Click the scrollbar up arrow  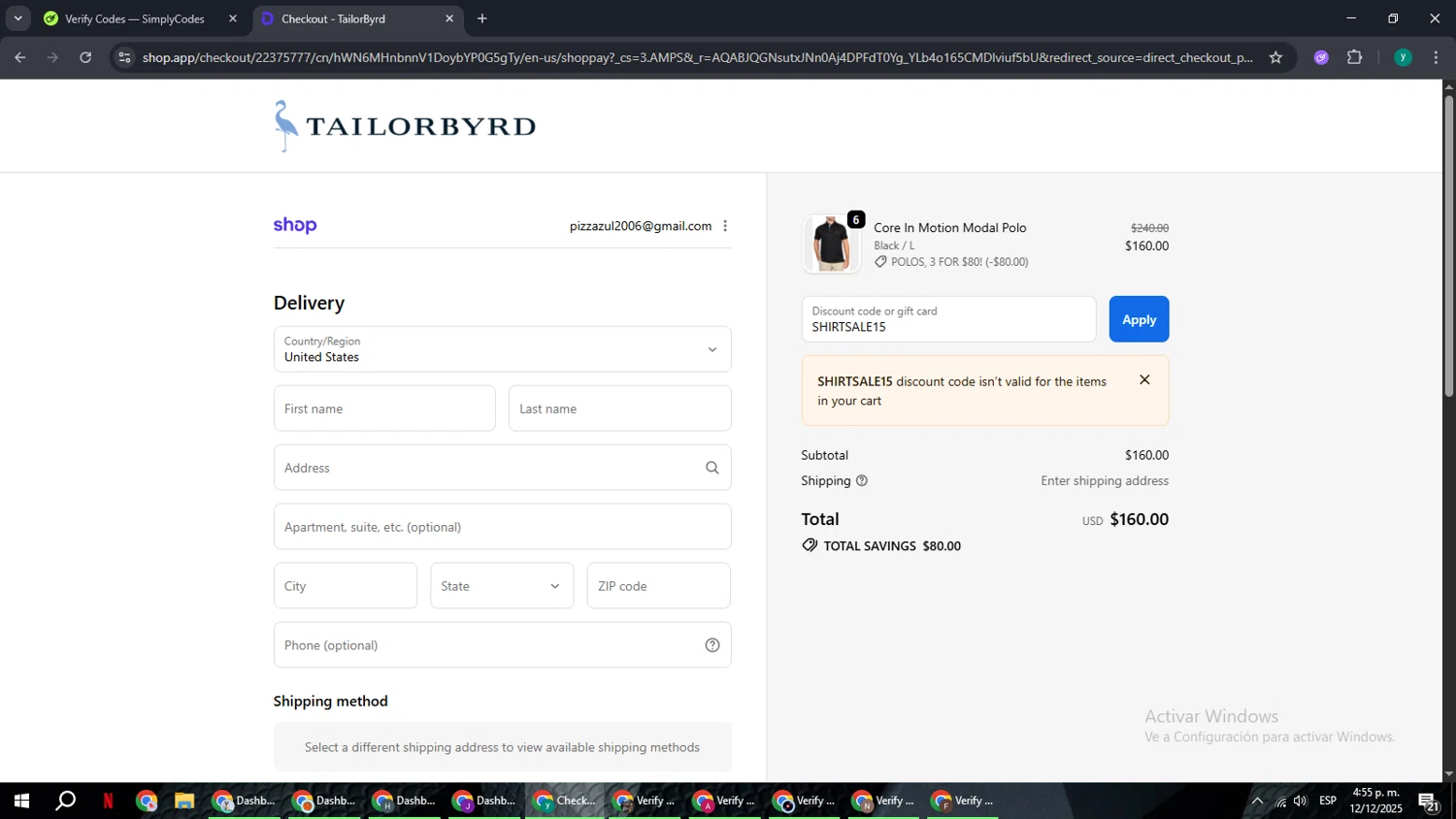[x=1448, y=86]
